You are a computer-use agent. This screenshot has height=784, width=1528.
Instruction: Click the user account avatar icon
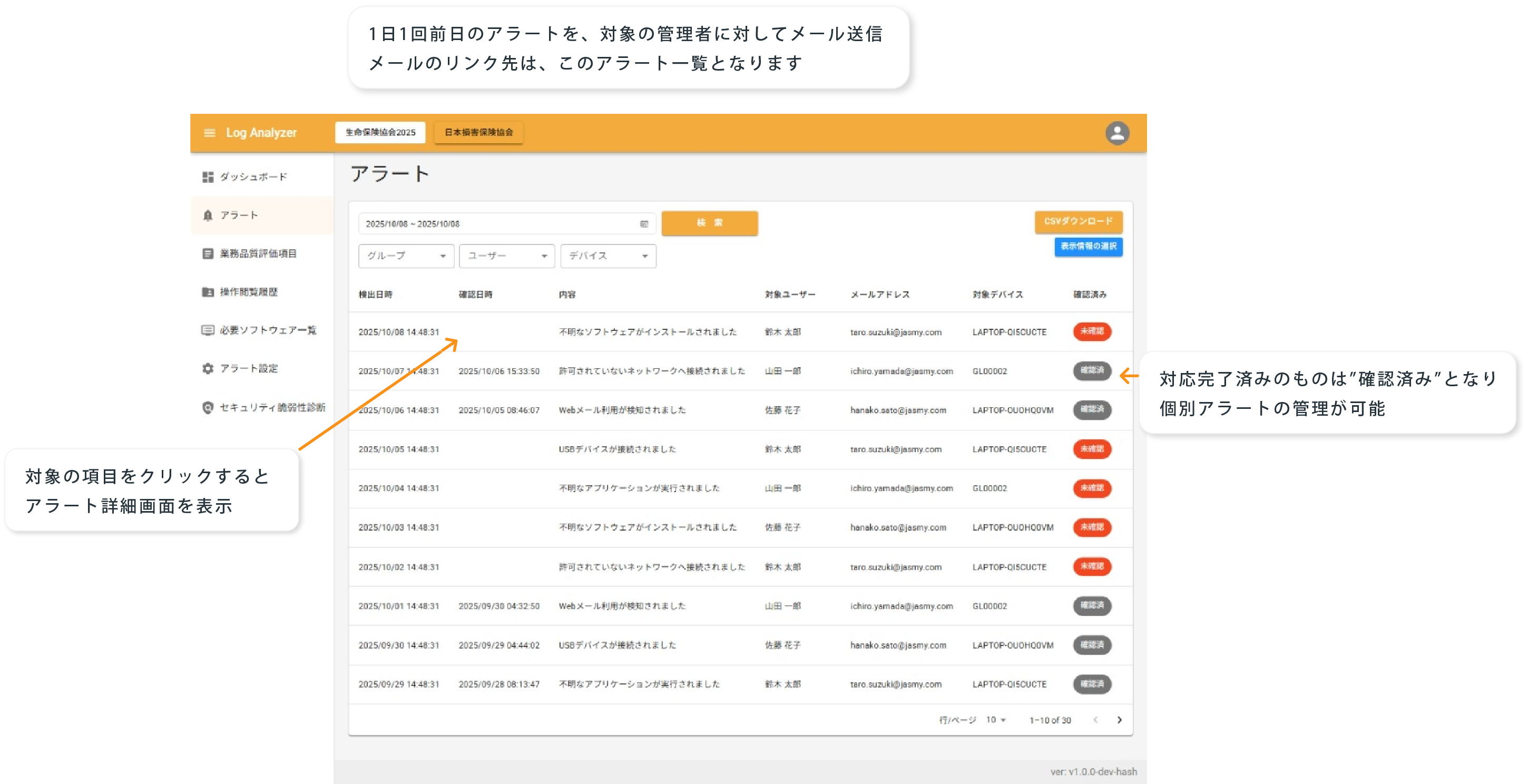pyautogui.click(x=1116, y=133)
